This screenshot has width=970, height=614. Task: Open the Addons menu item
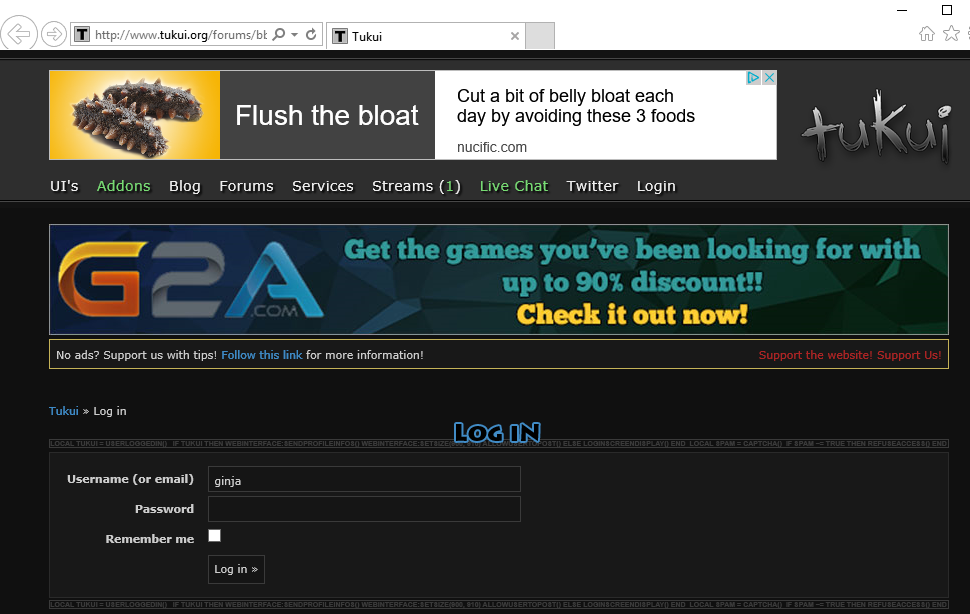[x=123, y=186]
